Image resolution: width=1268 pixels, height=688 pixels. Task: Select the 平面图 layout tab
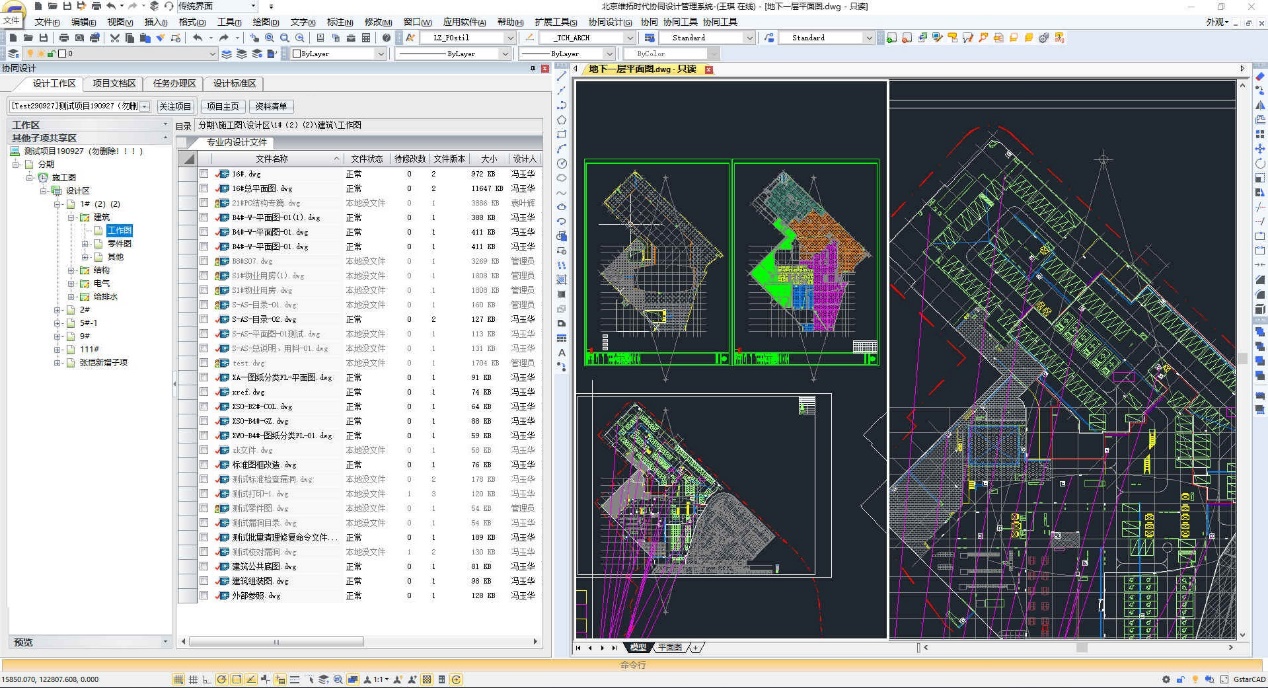pos(669,648)
